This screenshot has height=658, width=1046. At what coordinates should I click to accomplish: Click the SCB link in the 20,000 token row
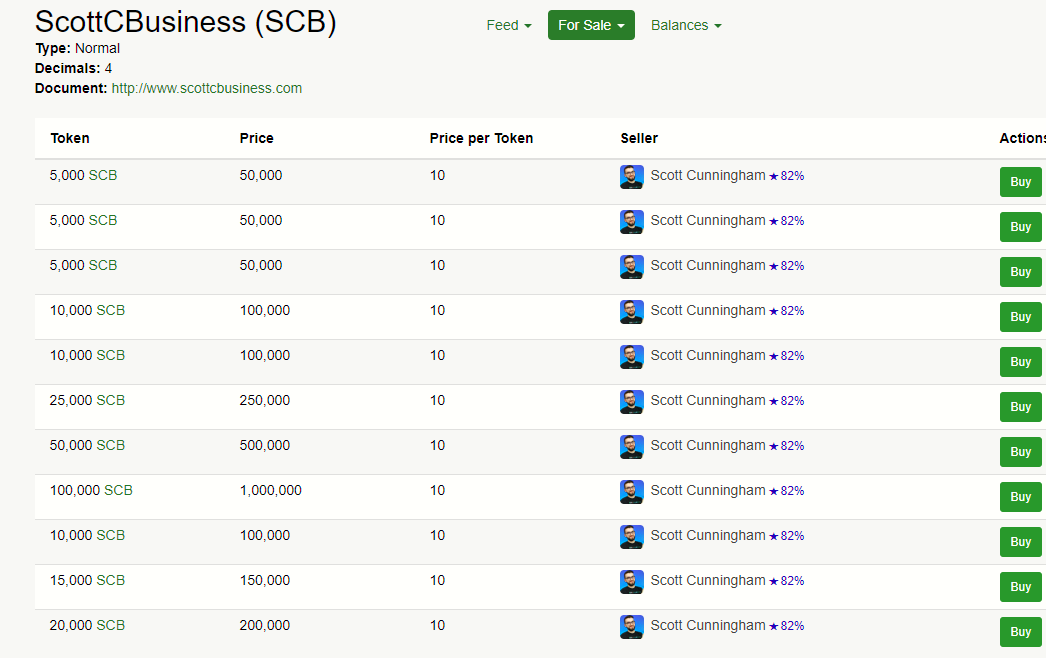tap(110, 625)
